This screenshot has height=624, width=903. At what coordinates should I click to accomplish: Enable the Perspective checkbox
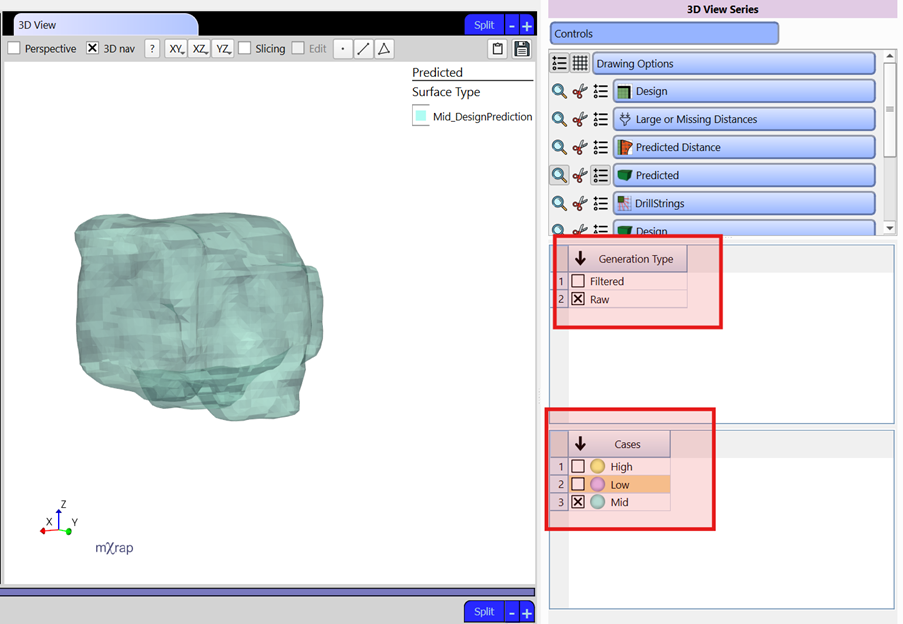(14, 48)
